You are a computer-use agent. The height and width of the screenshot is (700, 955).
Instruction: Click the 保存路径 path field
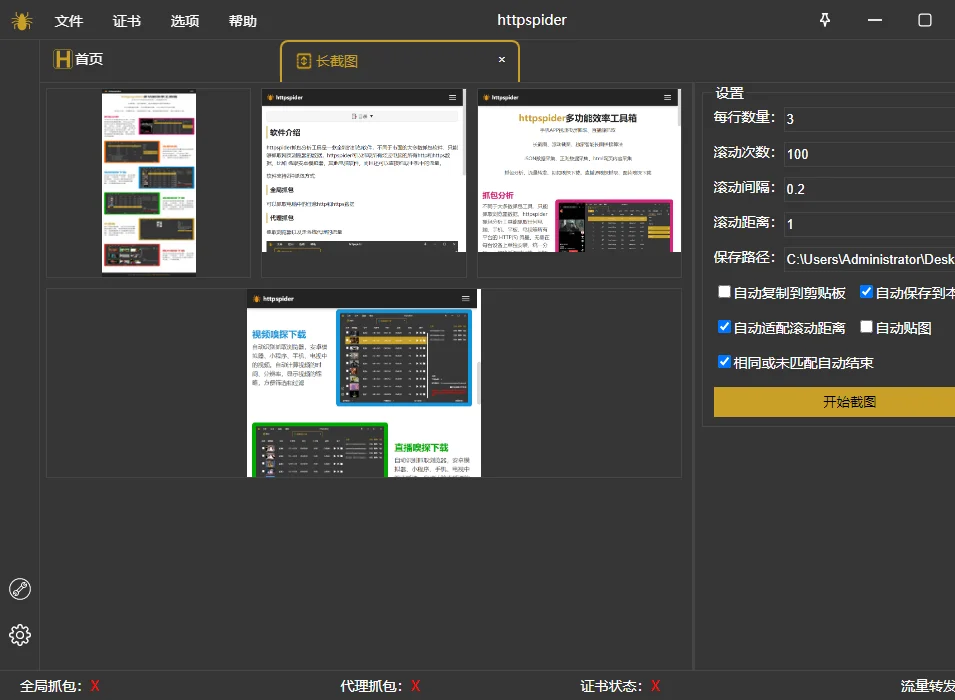869,259
